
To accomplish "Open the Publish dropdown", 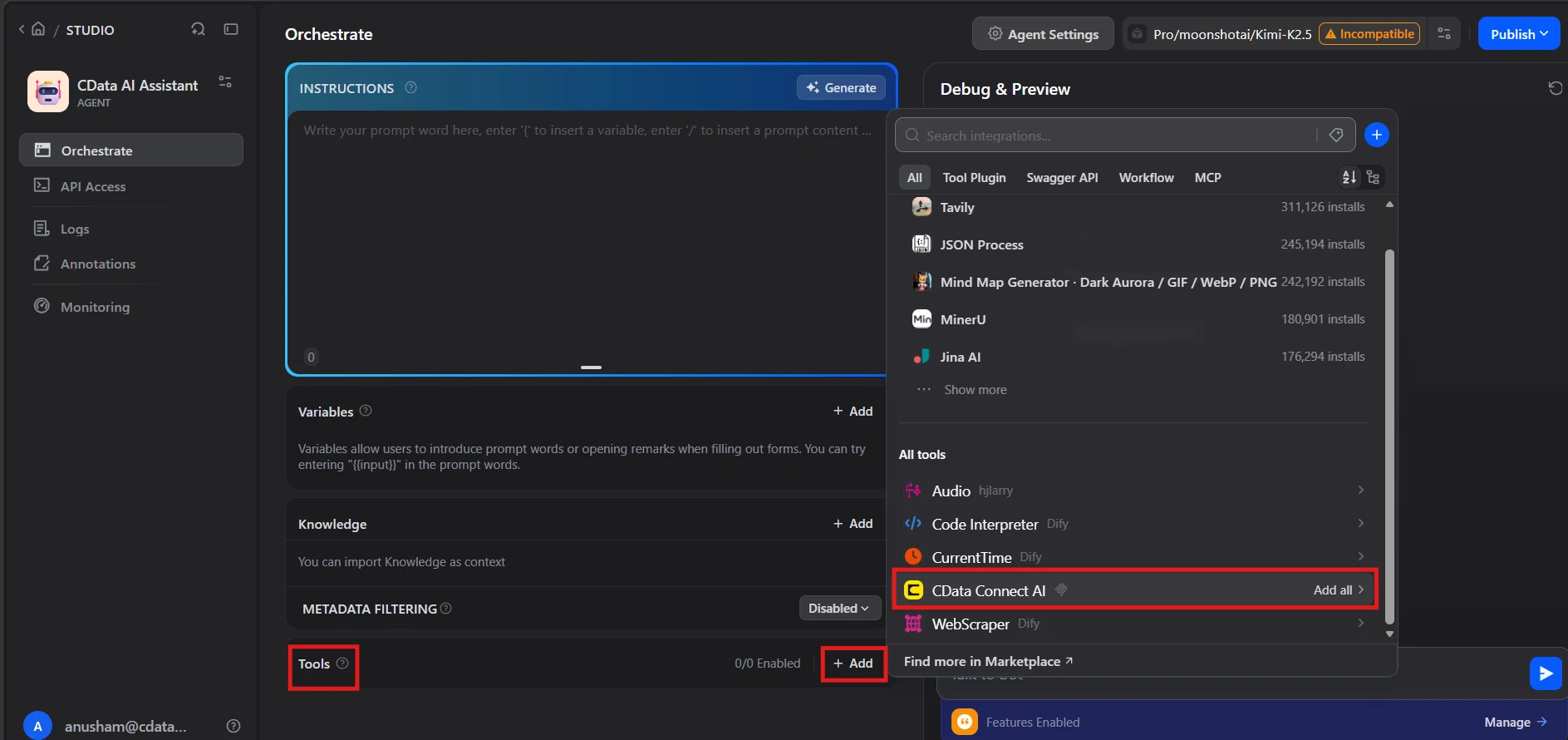I will click(1518, 34).
